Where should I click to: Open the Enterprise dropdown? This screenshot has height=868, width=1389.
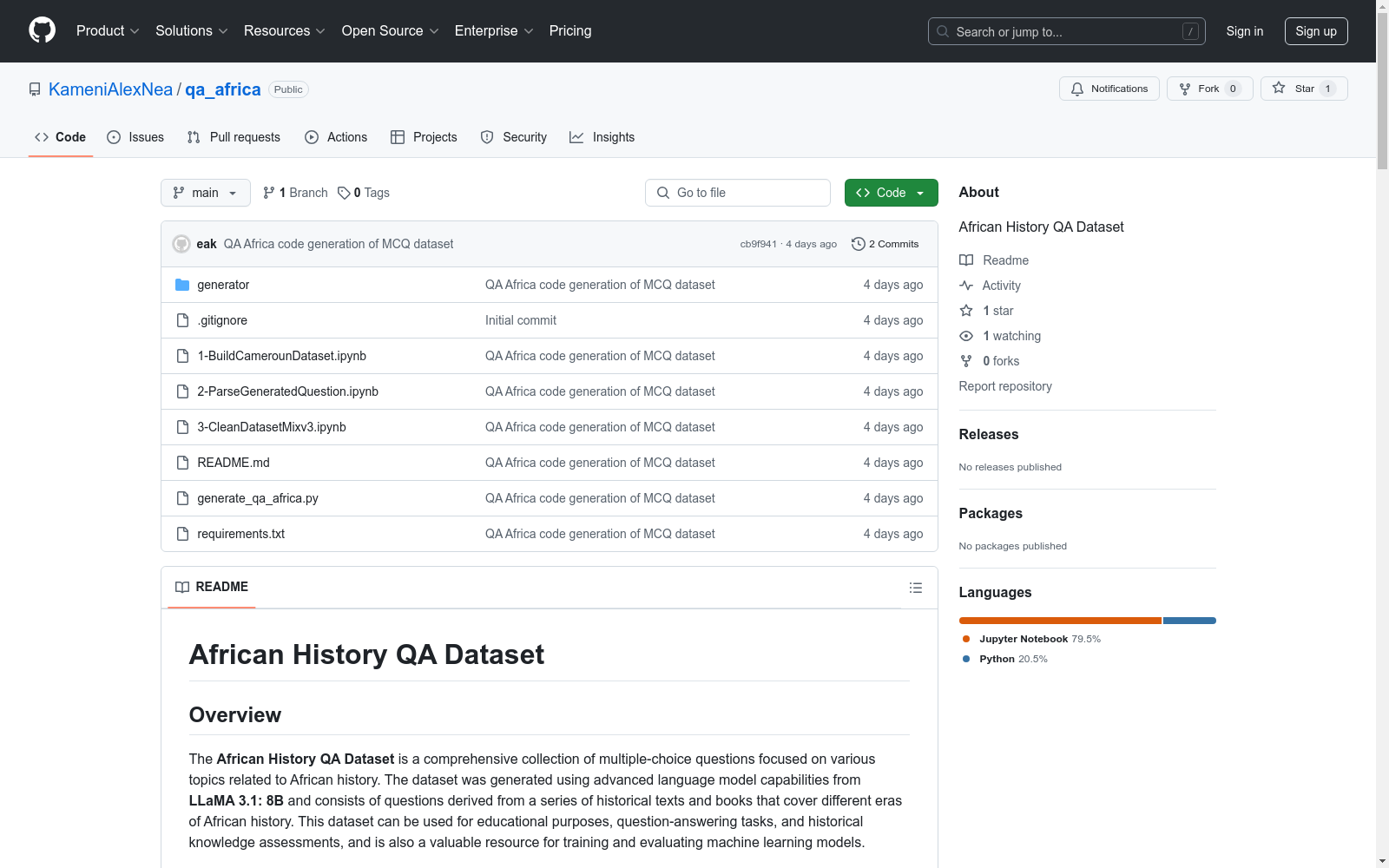(x=494, y=31)
